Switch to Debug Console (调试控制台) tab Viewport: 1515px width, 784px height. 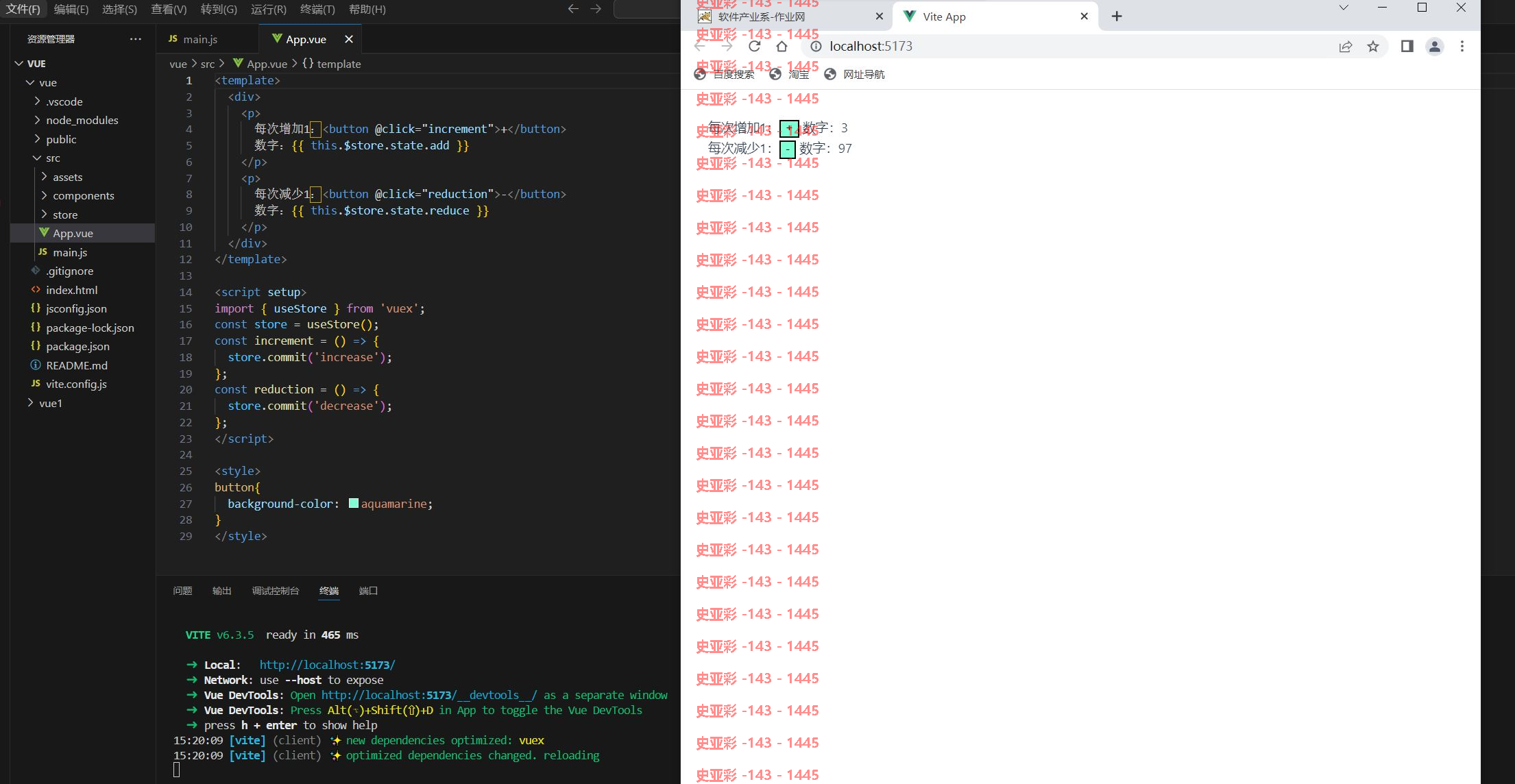[275, 591]
